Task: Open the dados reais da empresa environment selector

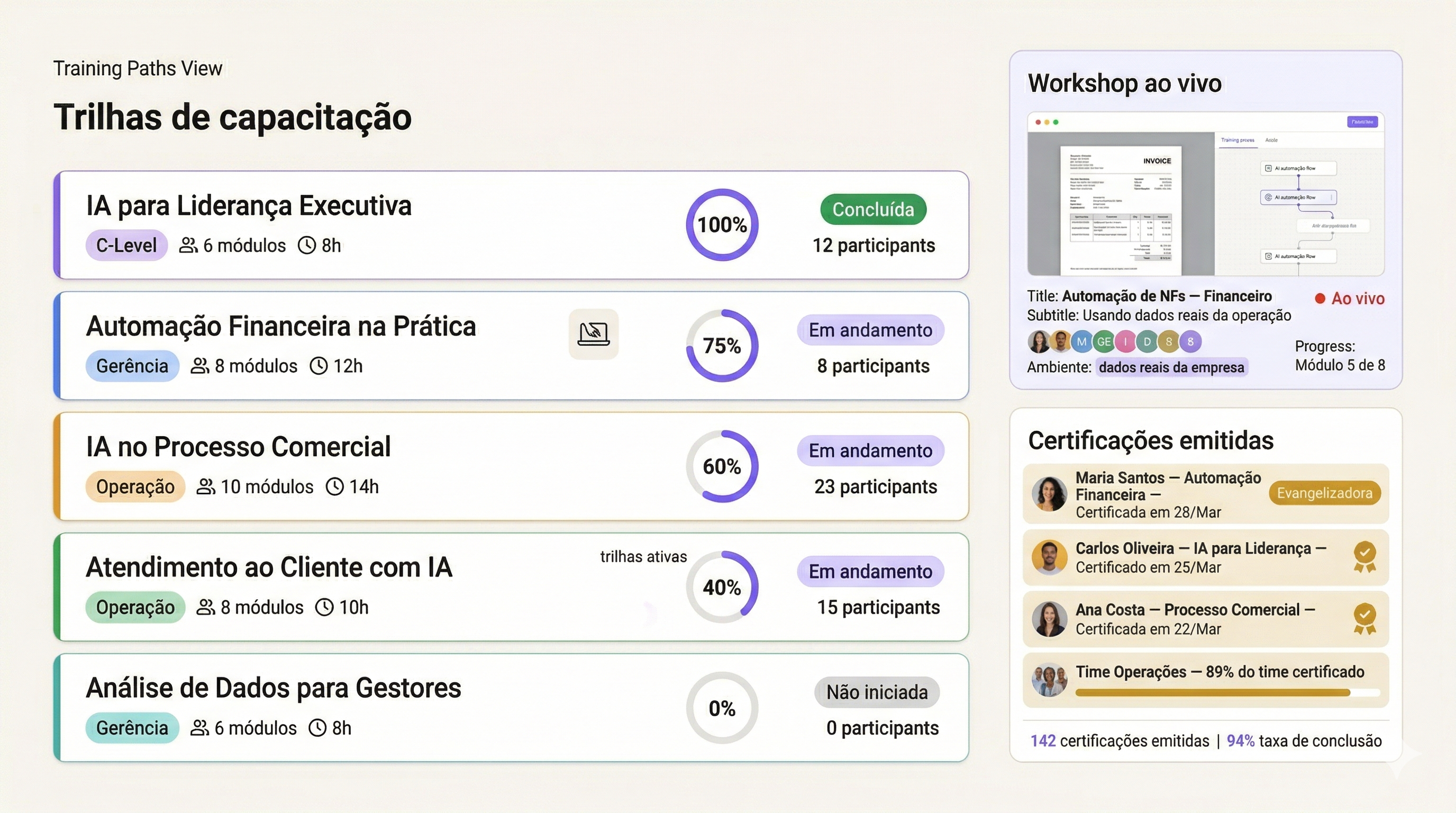Action: 1172,367
